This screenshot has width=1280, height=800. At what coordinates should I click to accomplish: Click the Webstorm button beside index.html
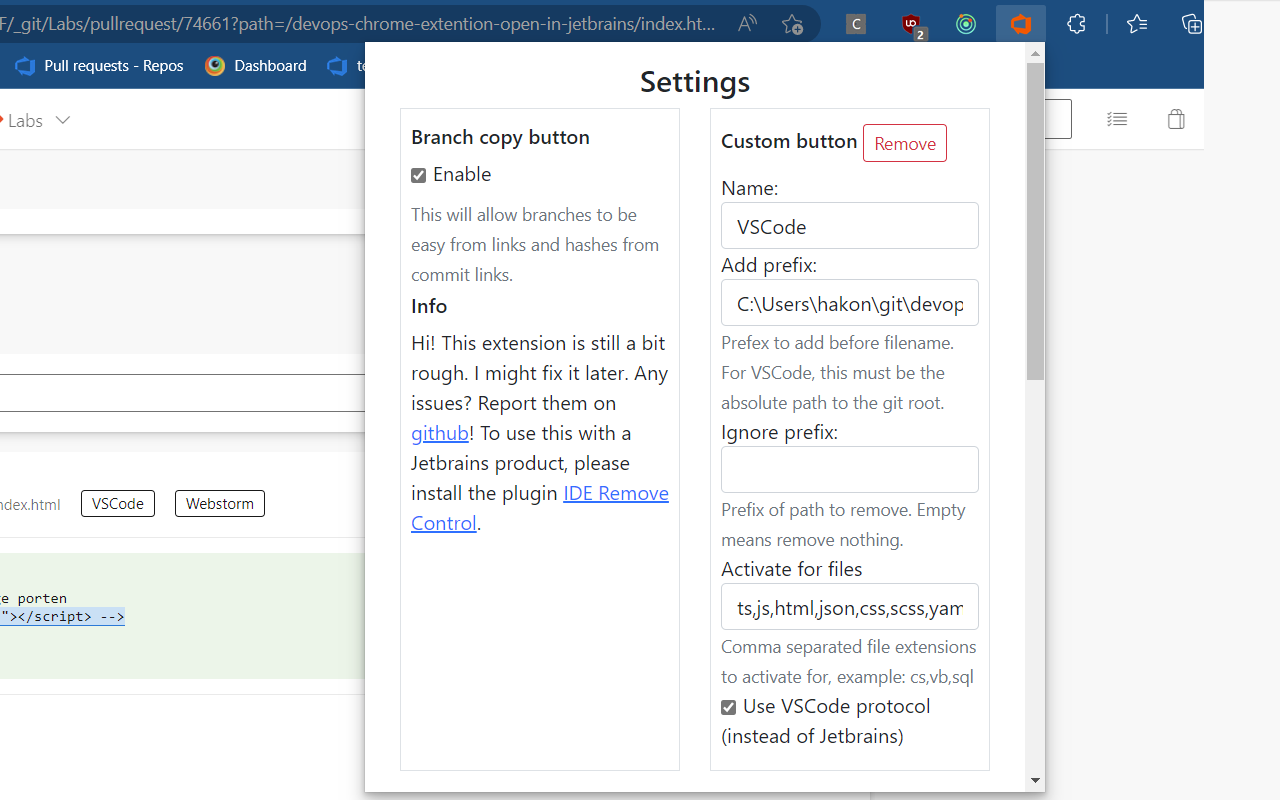(x=220, y=503)
